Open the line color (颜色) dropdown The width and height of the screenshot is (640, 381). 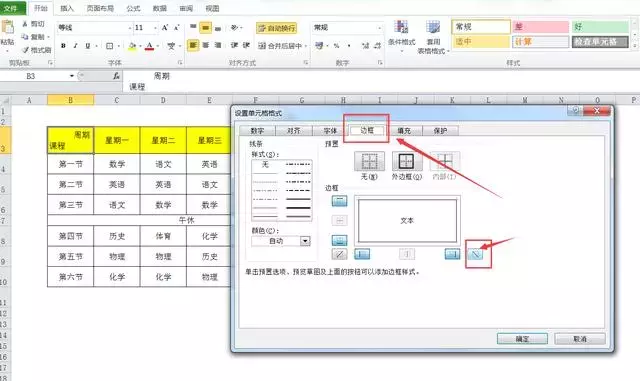point(305,241)
